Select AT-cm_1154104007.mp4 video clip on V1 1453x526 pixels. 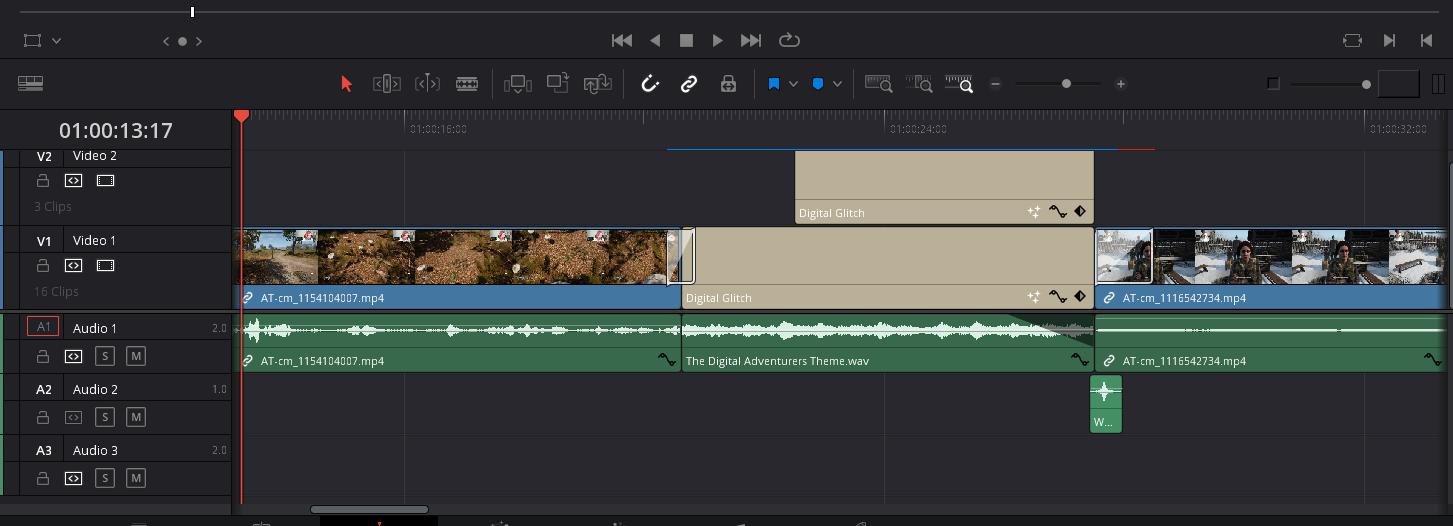[x=458, y=268]
